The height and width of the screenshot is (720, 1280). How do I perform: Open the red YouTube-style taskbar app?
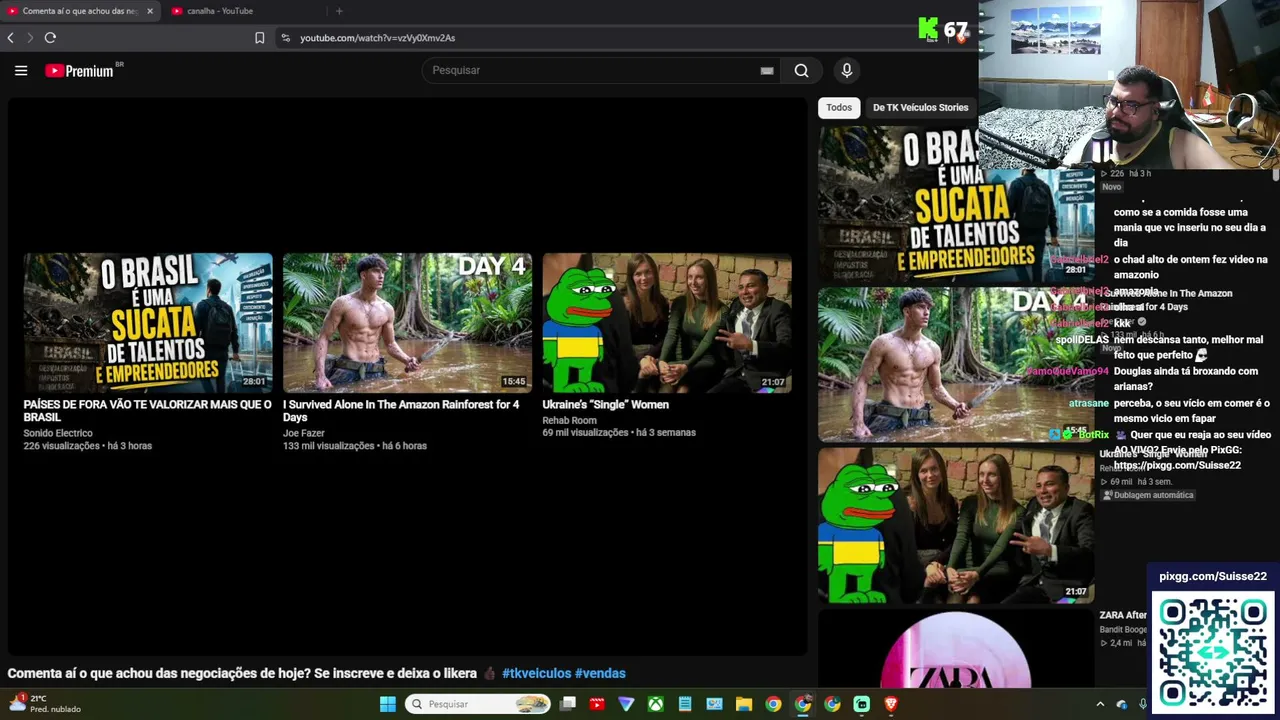pyautogui.click(x=597, y=704)
